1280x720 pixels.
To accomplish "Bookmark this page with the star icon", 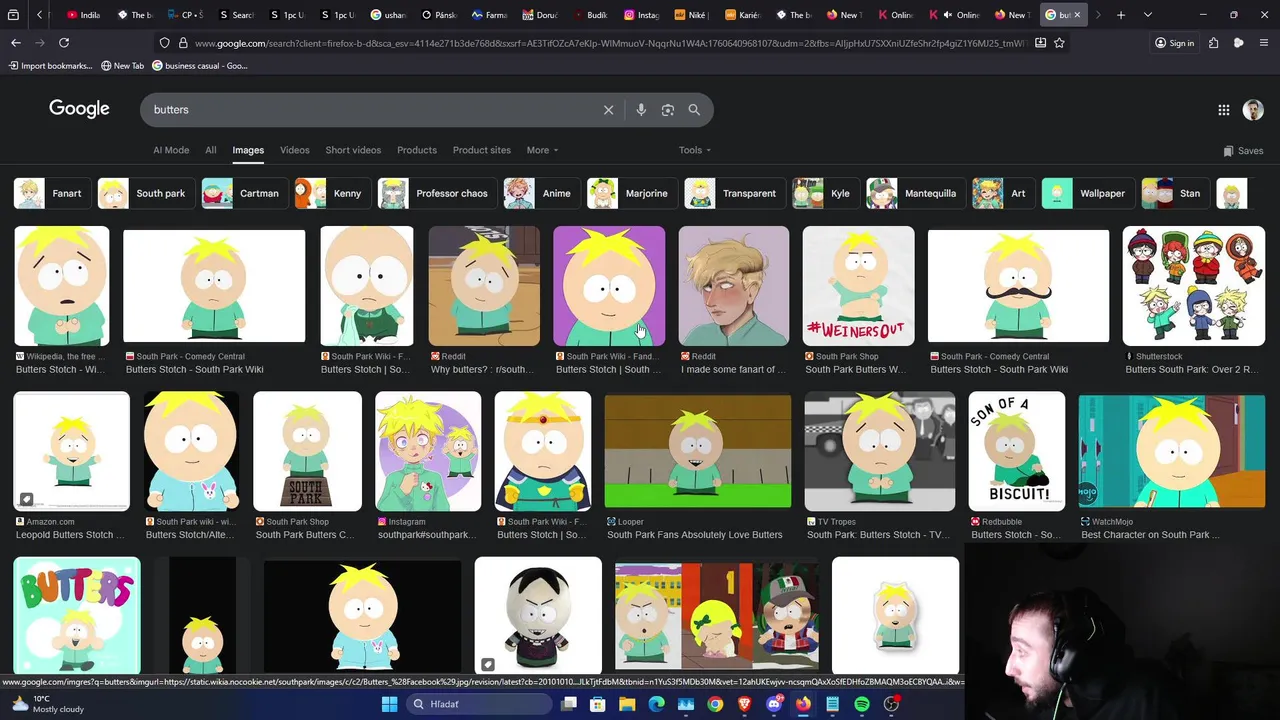I will tap(1059, 43).
